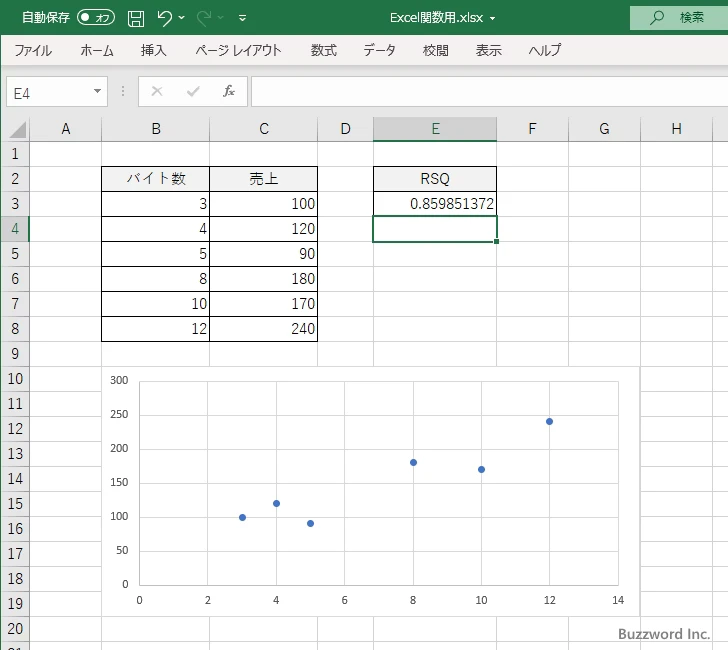
Task: Select row 9 header
Action: coord(15,354)
